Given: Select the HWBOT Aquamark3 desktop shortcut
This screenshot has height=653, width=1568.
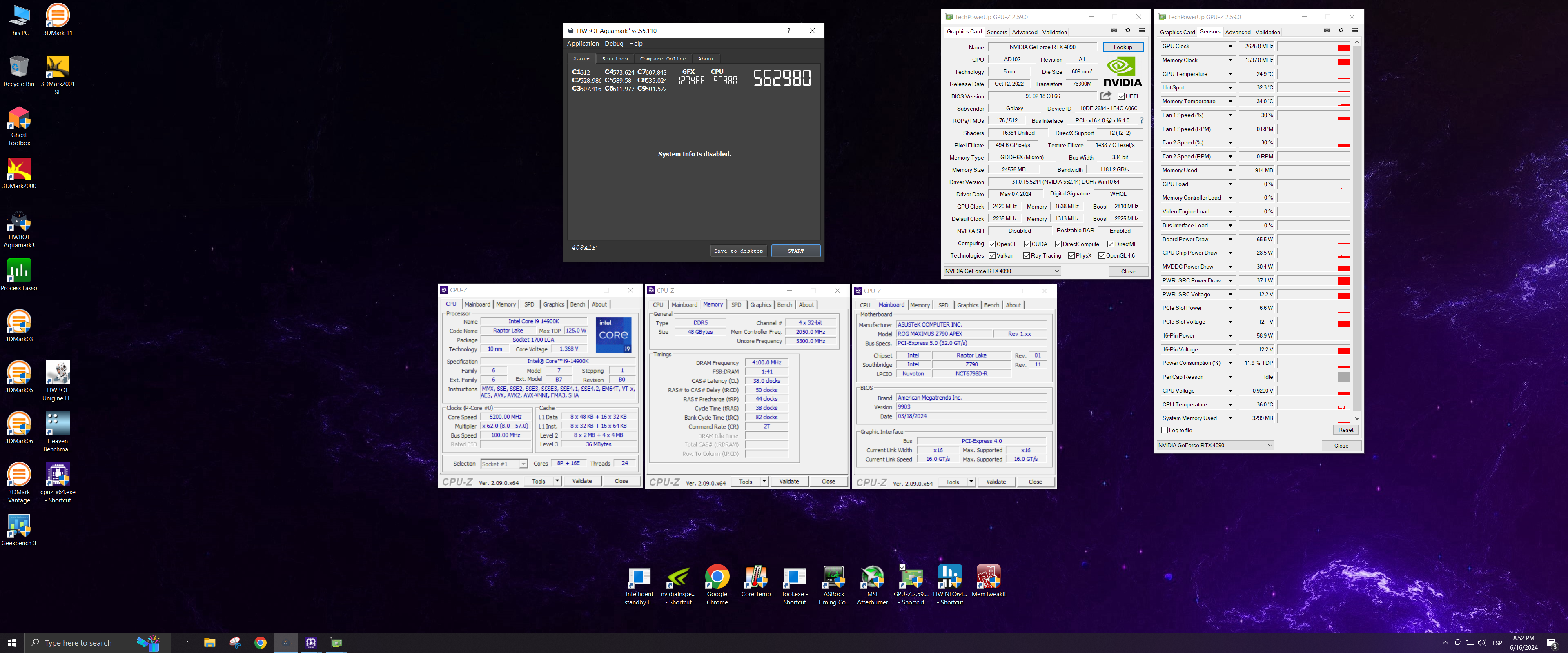Looking at the screenshot, I should [x=19, y=229].
